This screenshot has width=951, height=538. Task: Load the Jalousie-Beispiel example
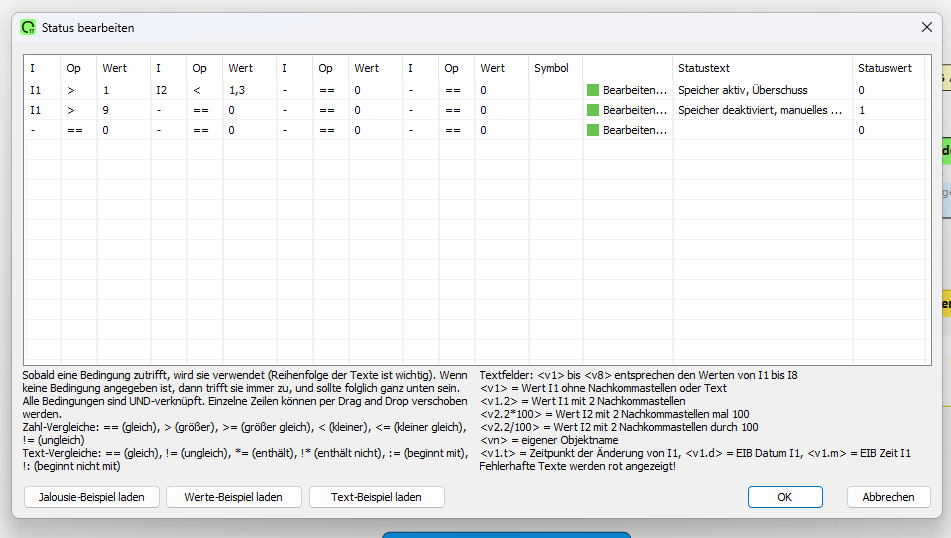click(x=92, y=497)
